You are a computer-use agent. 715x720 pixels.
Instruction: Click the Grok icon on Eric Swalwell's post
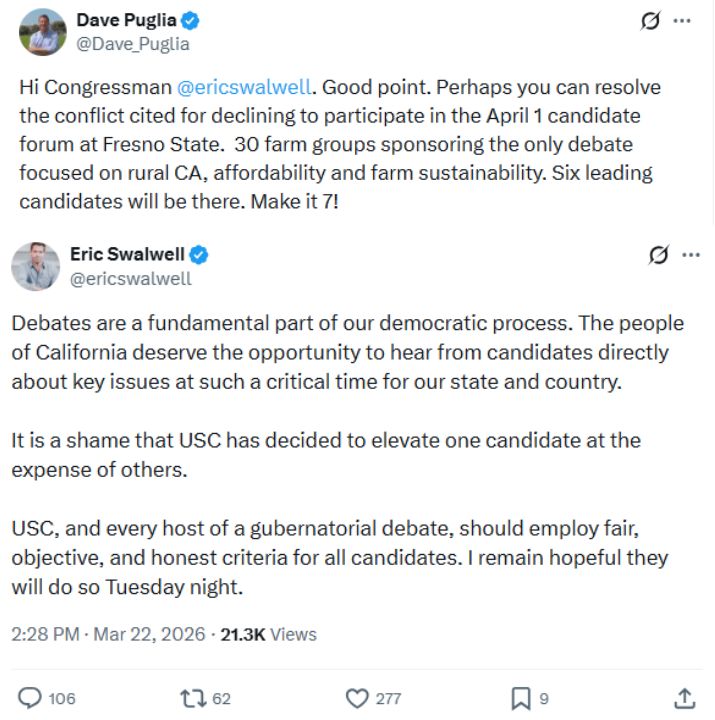(658, 255)
